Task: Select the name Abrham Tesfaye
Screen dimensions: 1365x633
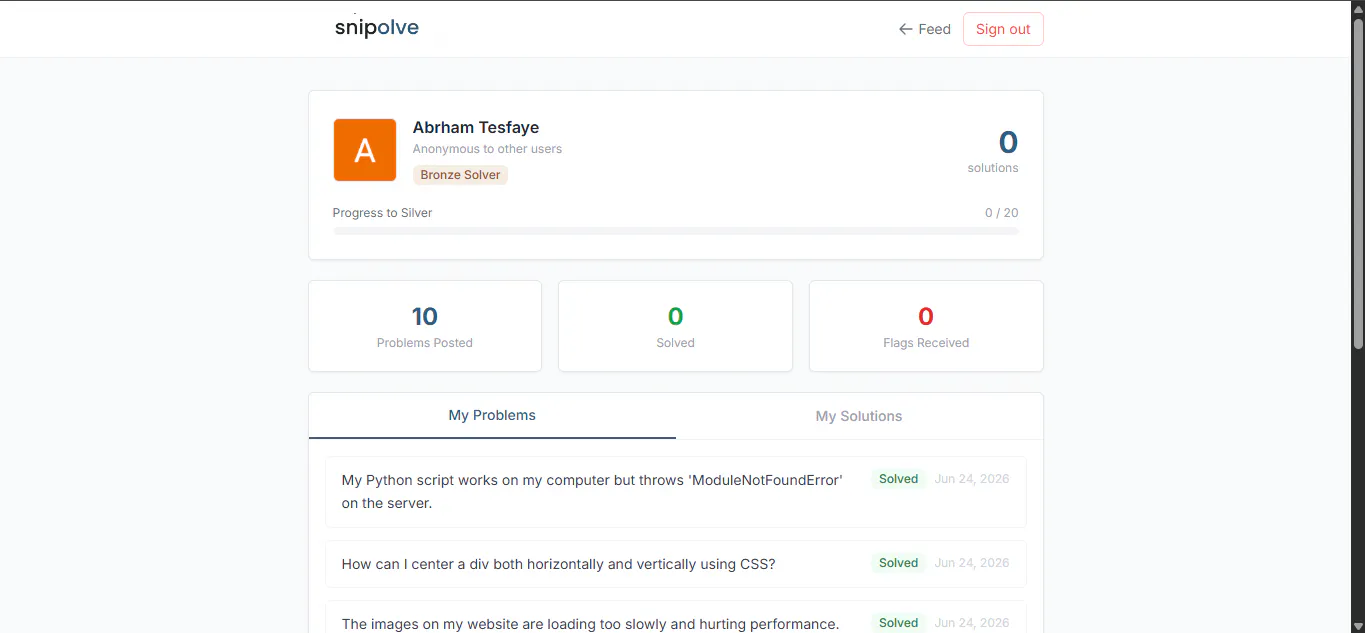Action: [476, 127]
